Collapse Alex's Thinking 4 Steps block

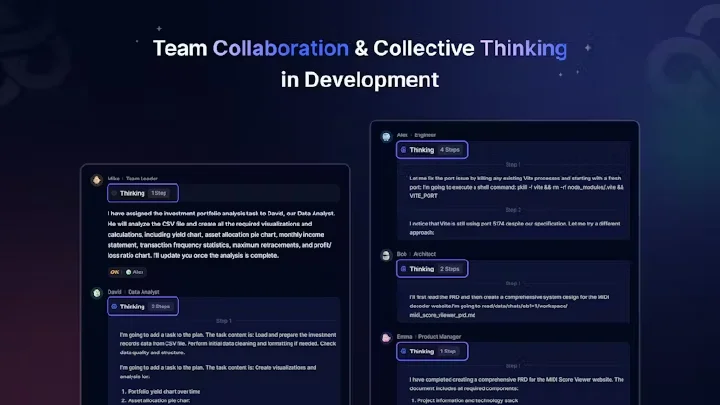[x=432, y=150]
